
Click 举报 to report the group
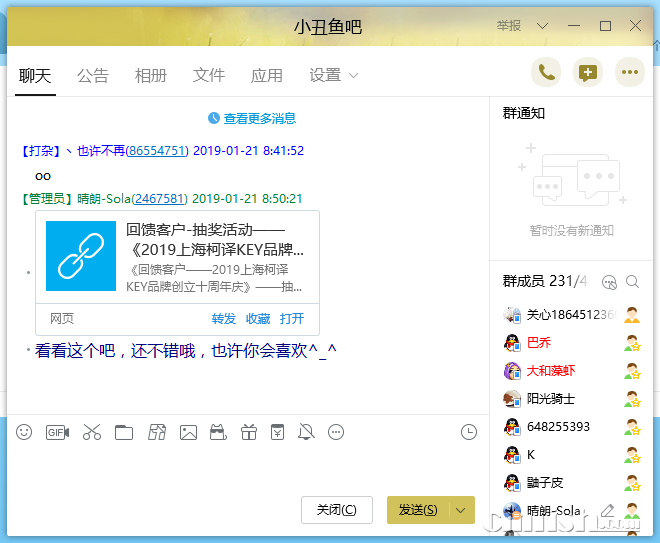coord(509,26)
